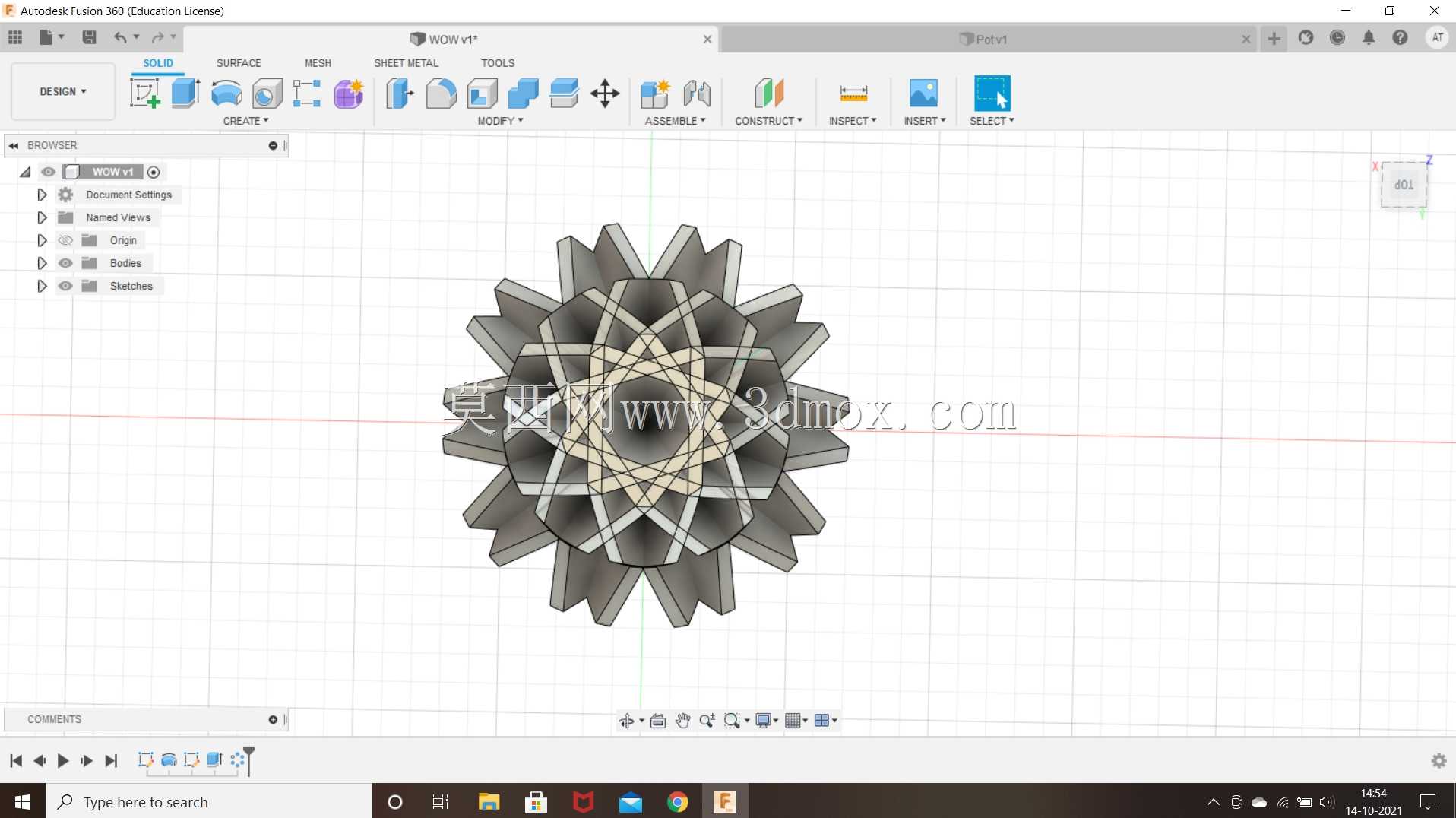Undo the last action
Viewport: 1456px width, 818px height.
[x=120, y=37]
